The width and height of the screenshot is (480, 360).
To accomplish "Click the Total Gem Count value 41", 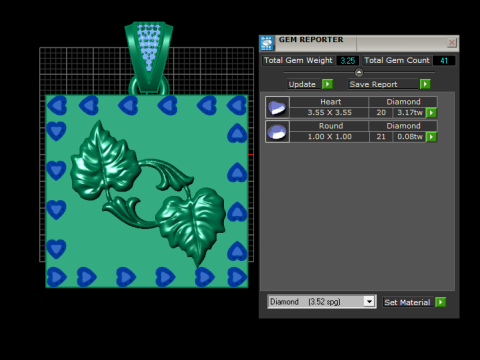I will (x=444, y=61).
